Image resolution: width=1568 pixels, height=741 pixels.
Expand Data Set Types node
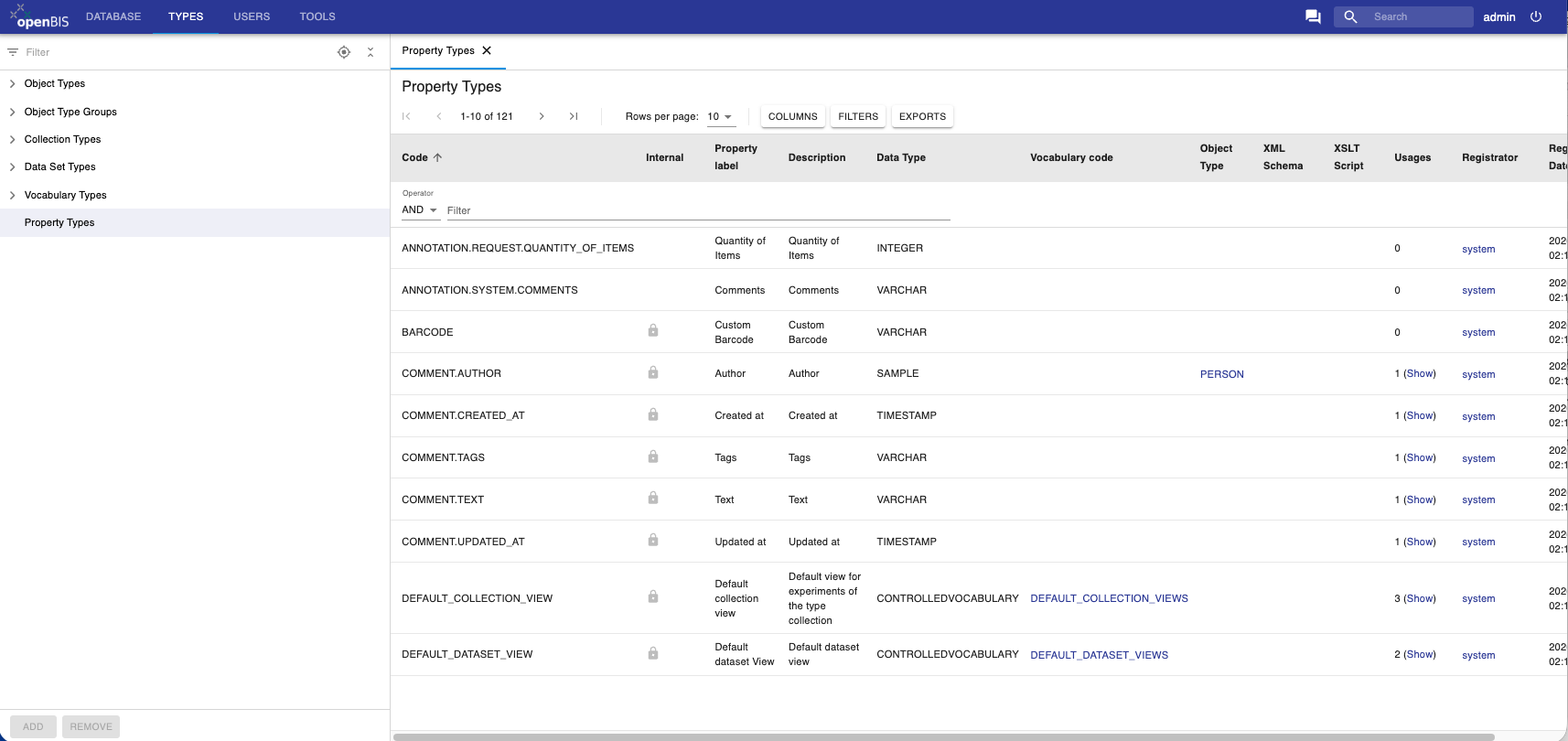(x=12, y=166)
